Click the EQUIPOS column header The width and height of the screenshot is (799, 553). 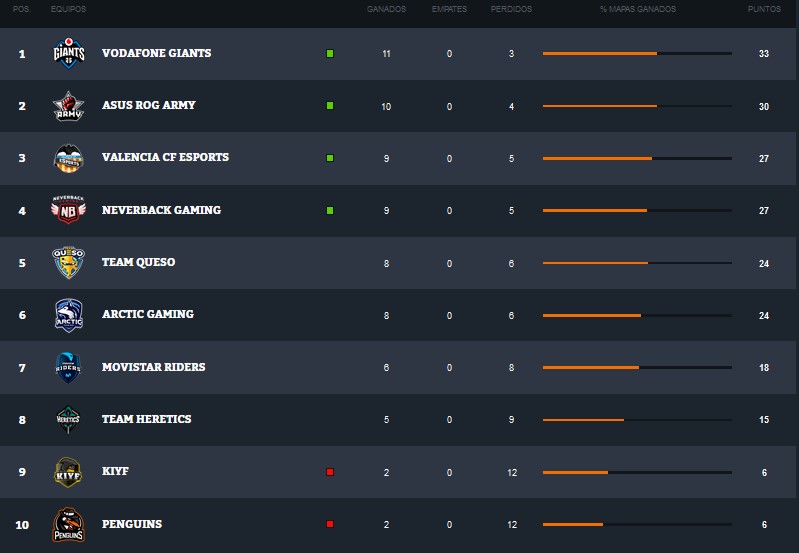[68, 9]
